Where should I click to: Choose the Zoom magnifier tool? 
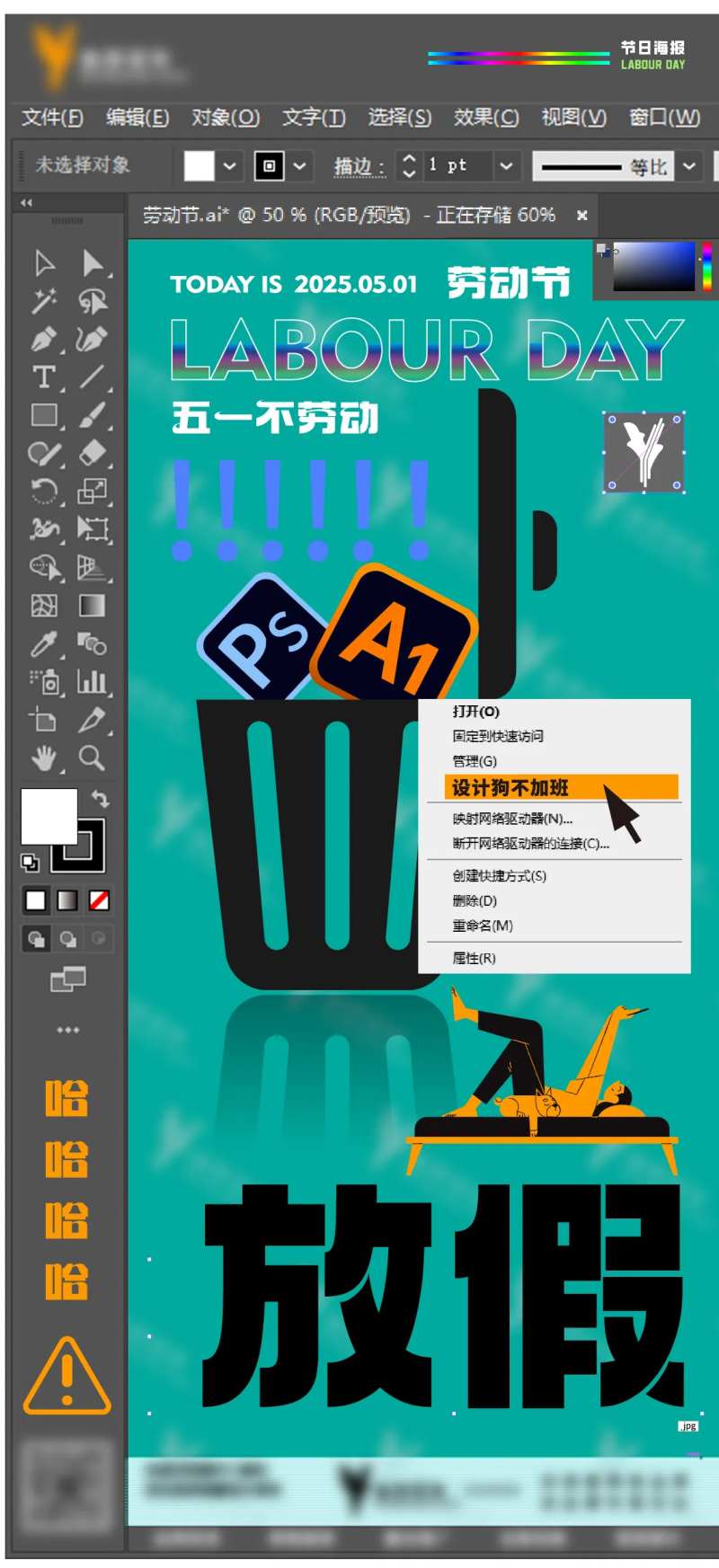click(92, 758)
